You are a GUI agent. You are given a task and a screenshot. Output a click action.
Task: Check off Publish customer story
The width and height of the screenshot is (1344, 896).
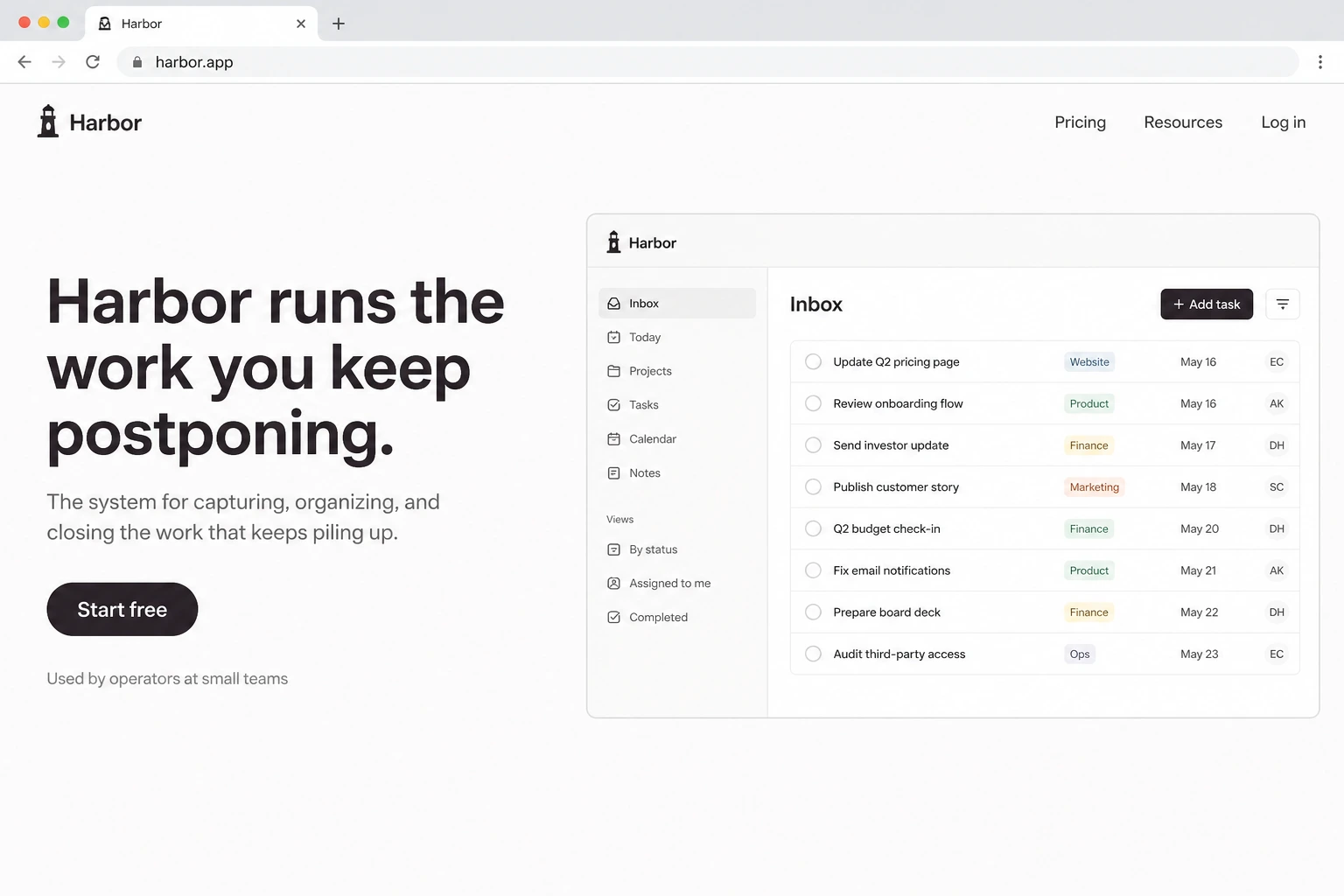click(x=813, y=487)
